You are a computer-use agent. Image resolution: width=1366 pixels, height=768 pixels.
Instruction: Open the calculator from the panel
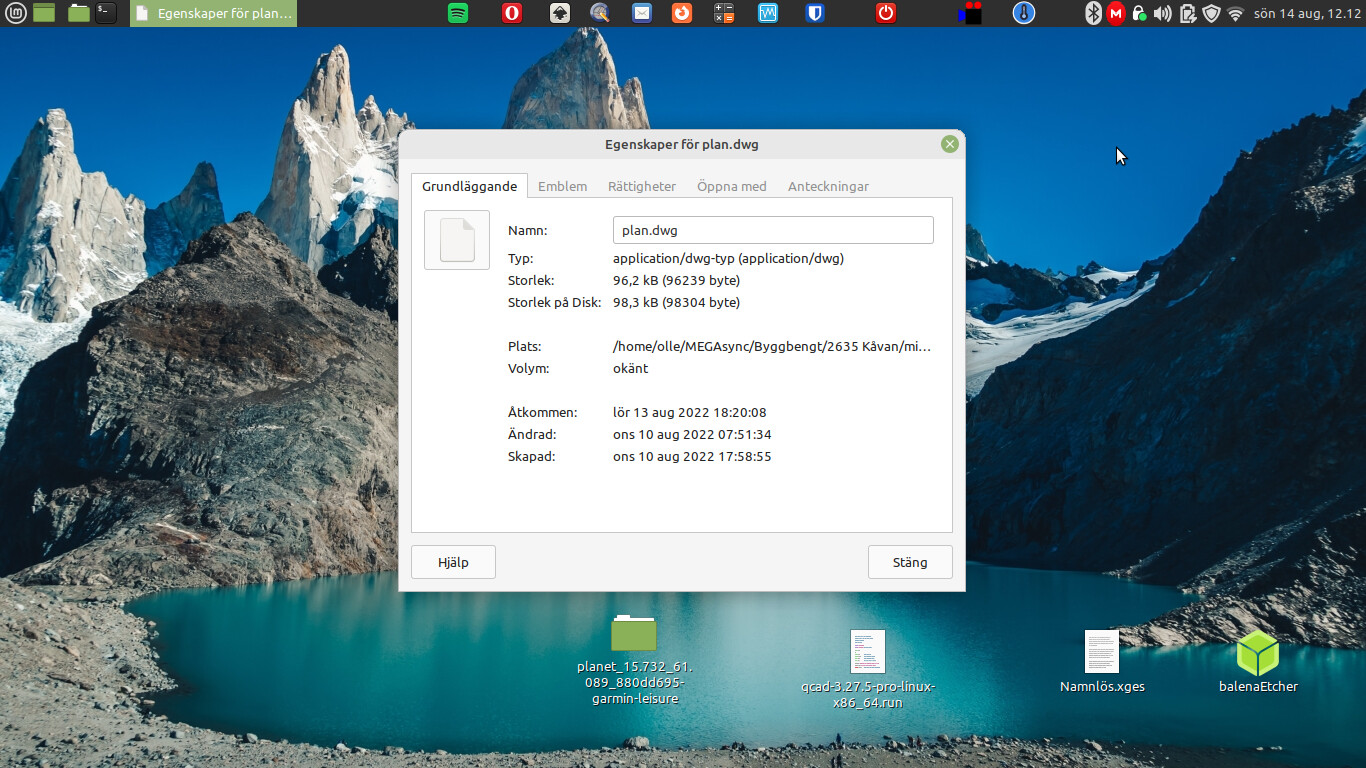(x=724, y=13)
